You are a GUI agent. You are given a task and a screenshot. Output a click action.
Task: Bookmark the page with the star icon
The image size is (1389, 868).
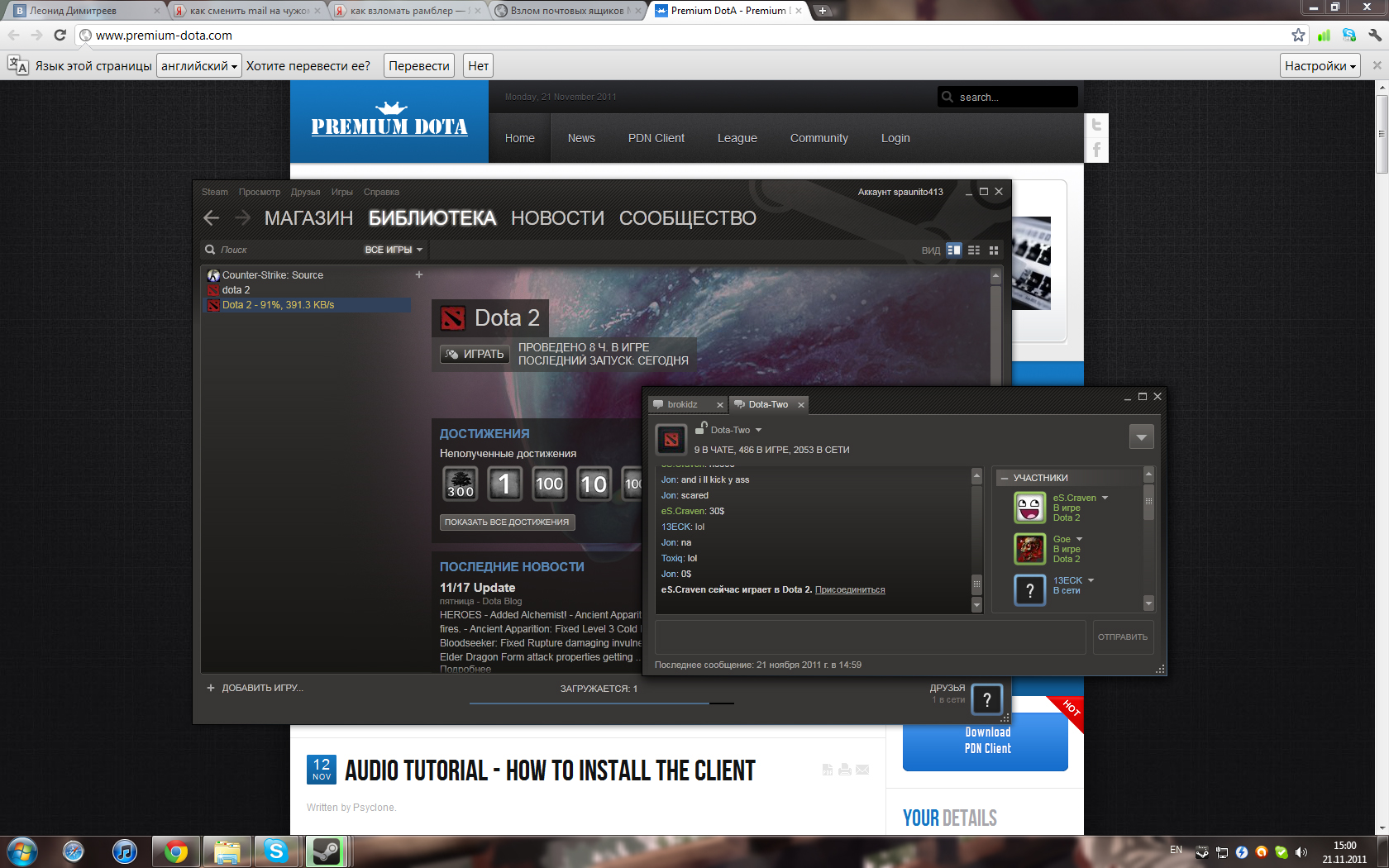1298,35
